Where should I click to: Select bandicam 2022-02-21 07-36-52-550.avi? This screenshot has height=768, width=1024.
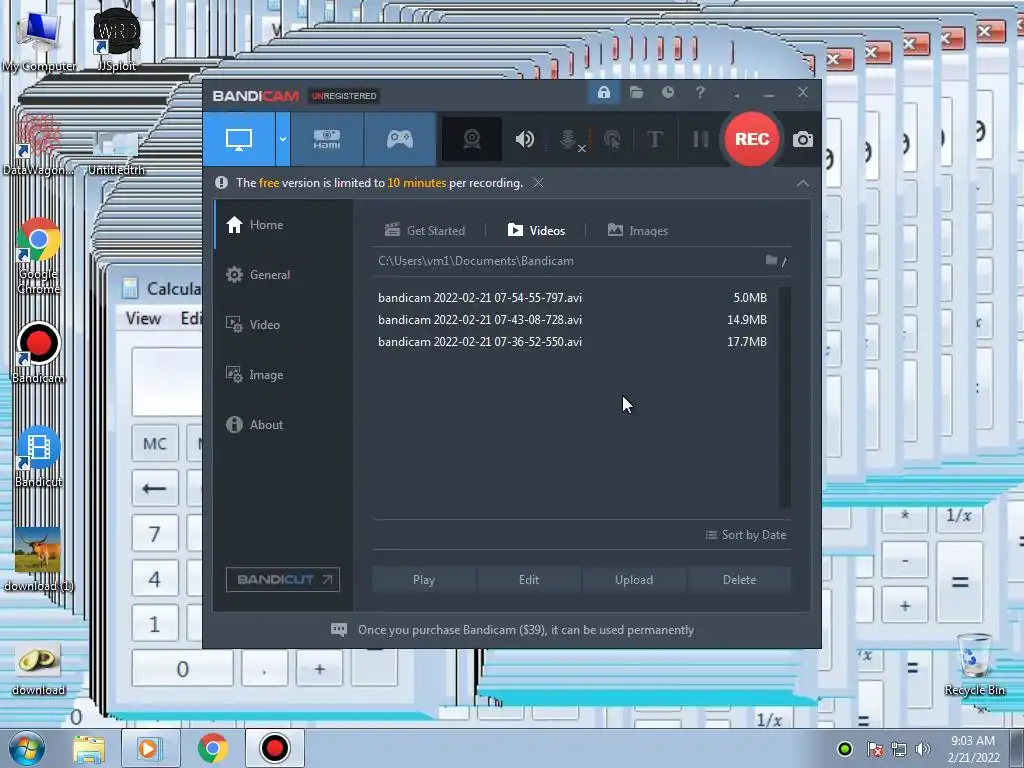(572, 342)
